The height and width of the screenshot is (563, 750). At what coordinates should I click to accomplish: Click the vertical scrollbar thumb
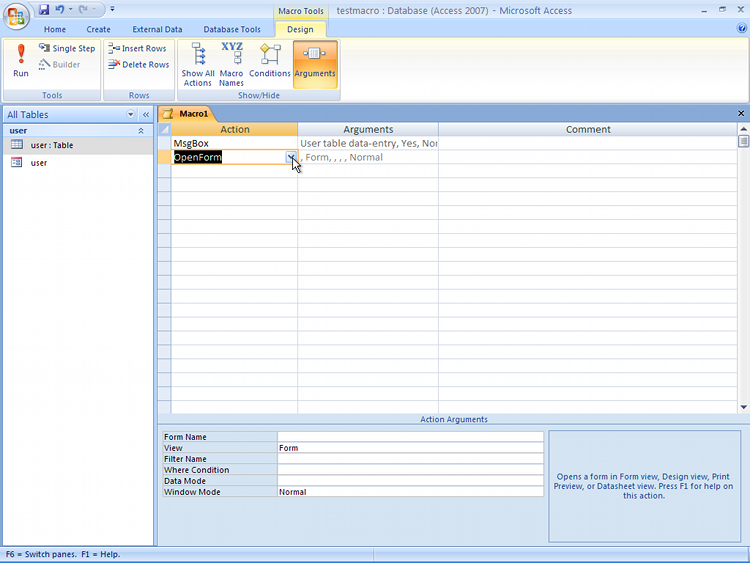[743, 142]
